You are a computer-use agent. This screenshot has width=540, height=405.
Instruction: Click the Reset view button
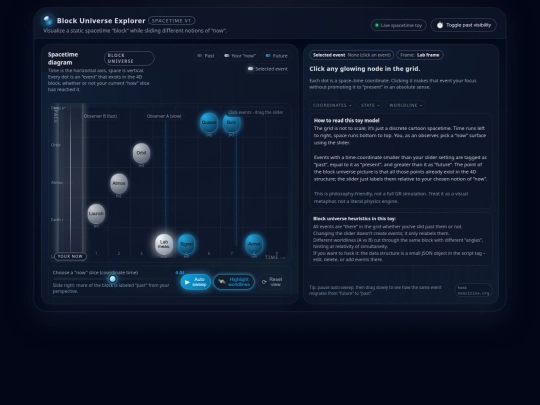tap(272, 282)
